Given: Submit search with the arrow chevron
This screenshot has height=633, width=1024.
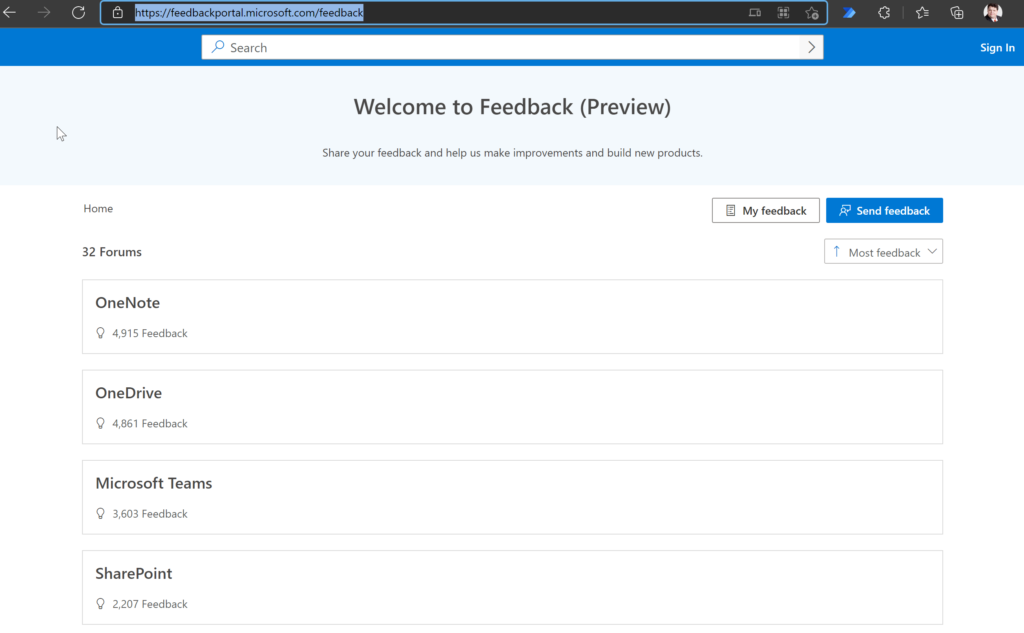Looking at the screenshot, I should 812,47.
